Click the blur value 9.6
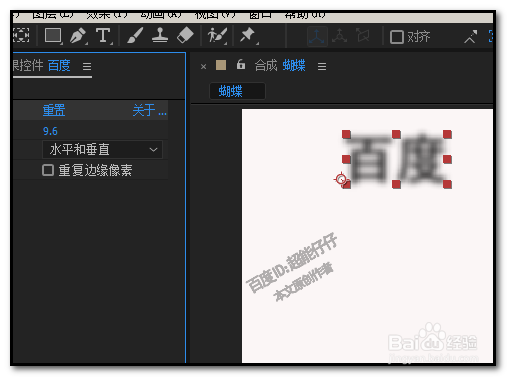 tap(50, 131)
